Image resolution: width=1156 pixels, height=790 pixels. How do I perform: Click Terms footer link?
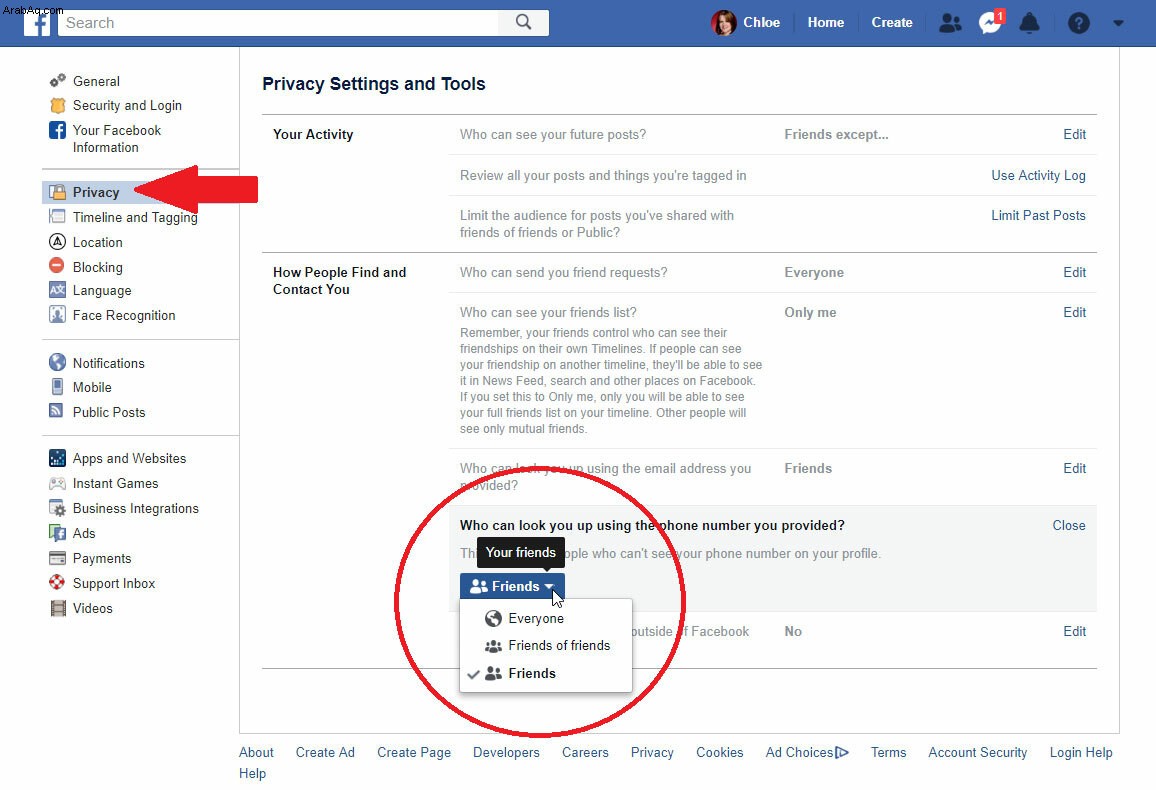888,752
